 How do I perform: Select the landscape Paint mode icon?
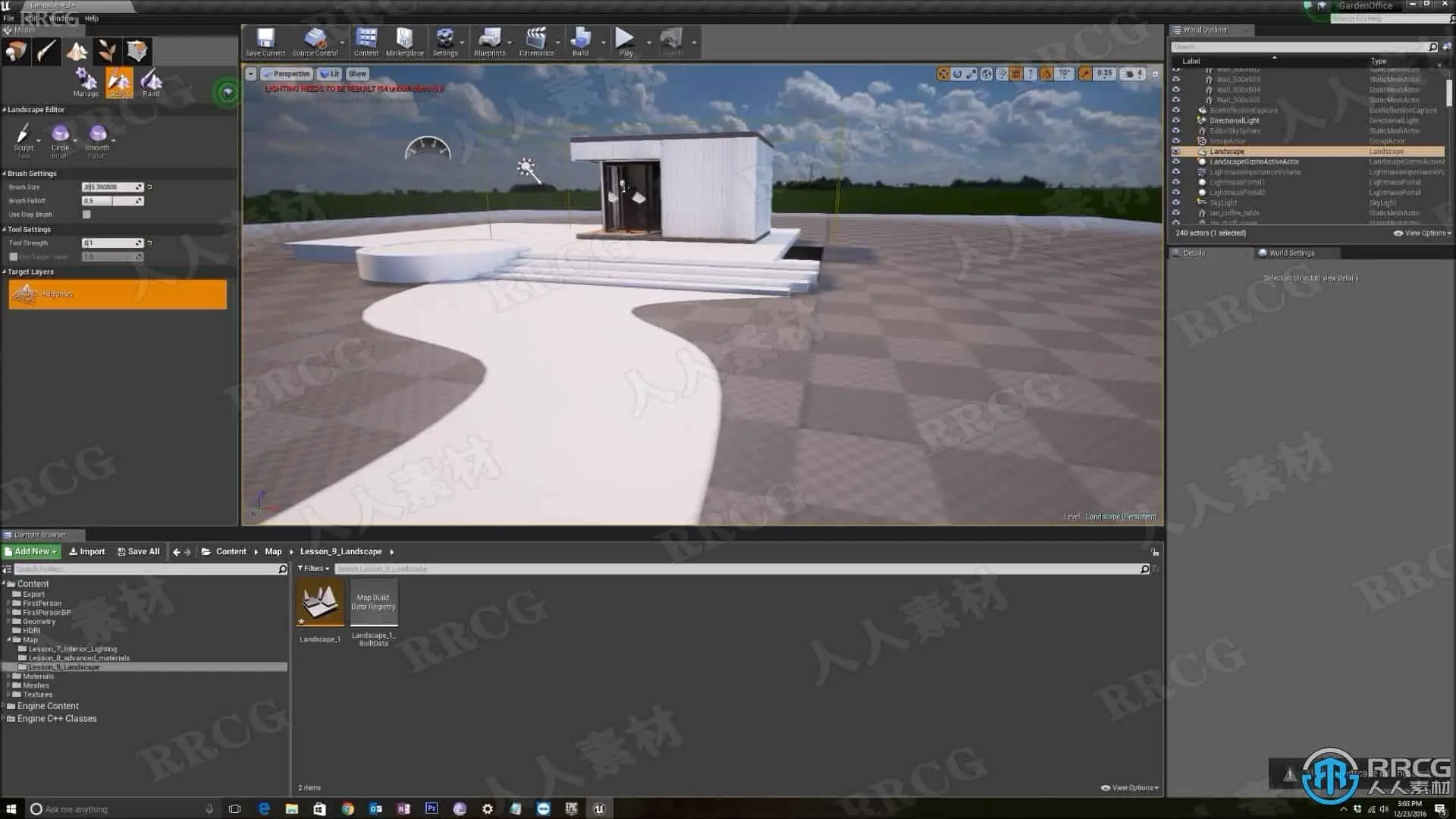151,82
